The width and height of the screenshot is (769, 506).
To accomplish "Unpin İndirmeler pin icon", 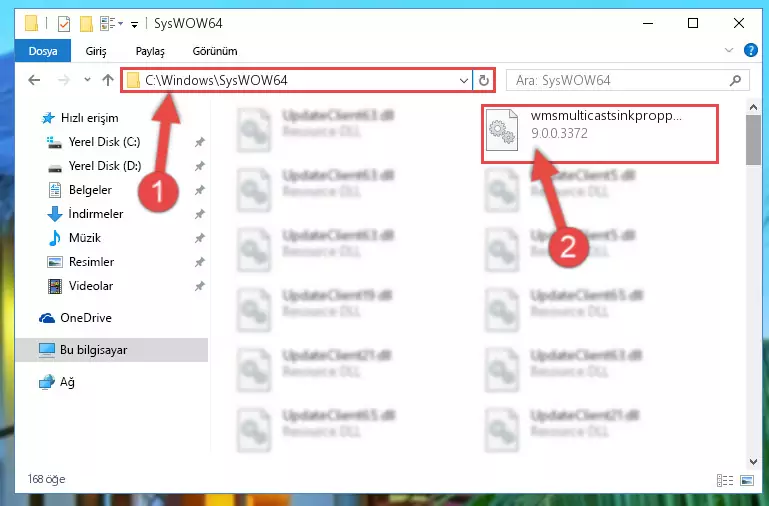I will coord(199,214).
